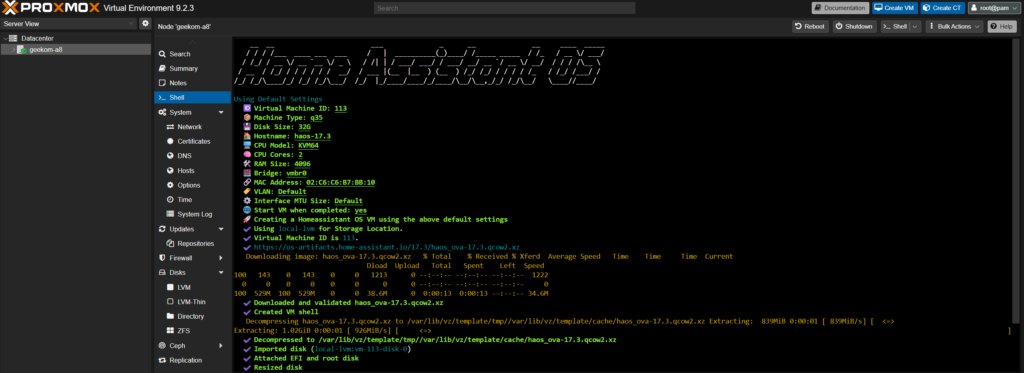Click the Updates refresh icon
The width and height of the screenshot is (1024, 373).
click(x=163, y=229)
